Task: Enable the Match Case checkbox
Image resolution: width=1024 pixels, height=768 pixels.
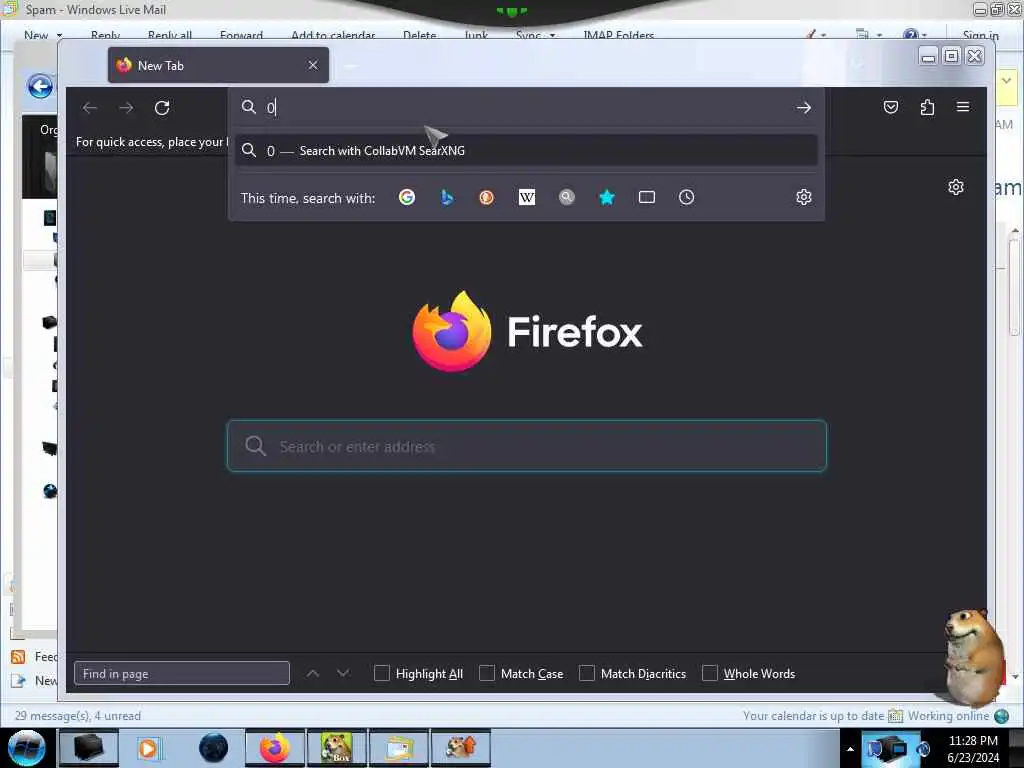Action: (x=487, y=673)
